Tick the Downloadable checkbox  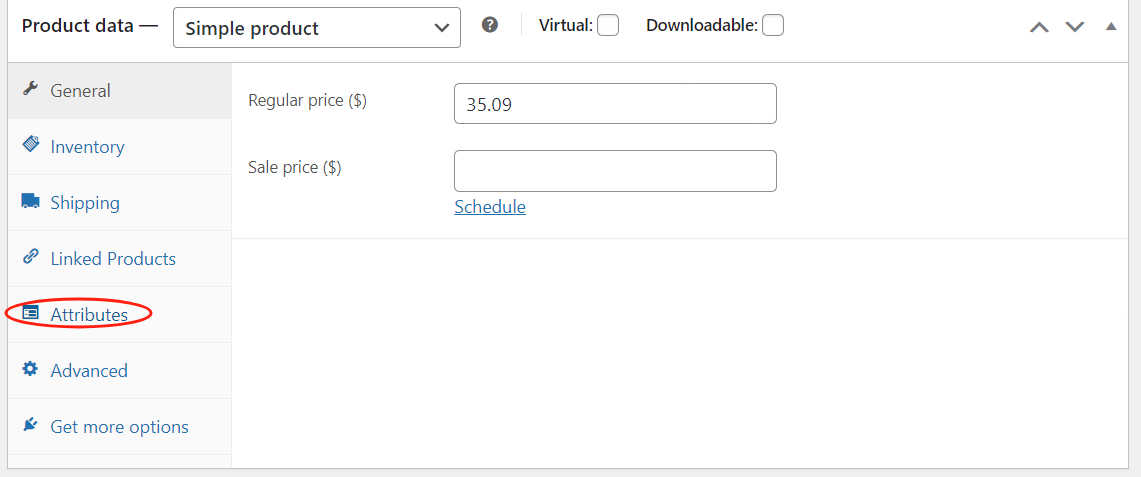[773, 26]
